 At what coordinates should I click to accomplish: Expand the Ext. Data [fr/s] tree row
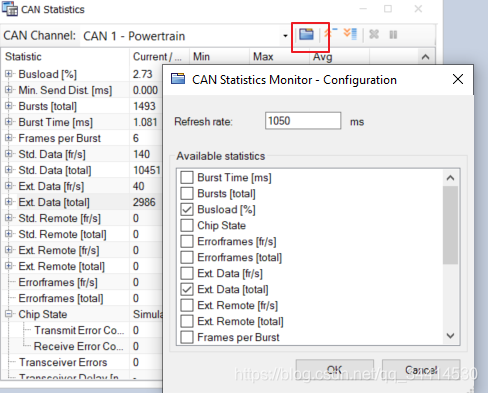click(9, 186)
